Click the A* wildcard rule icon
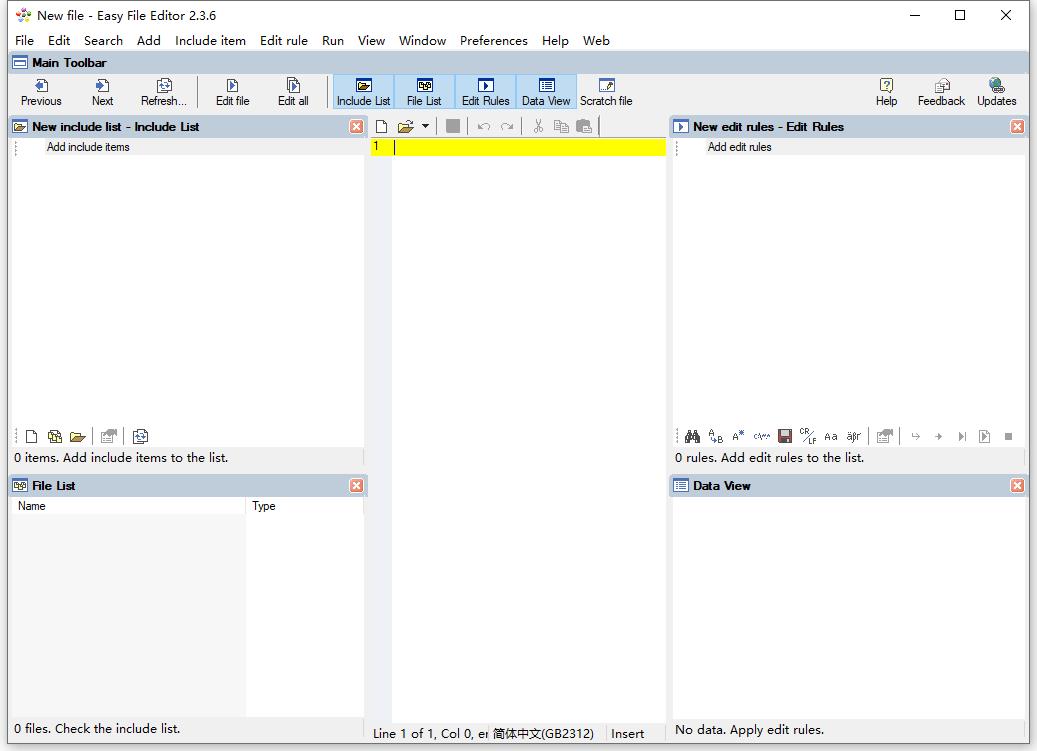 [738, 436]
